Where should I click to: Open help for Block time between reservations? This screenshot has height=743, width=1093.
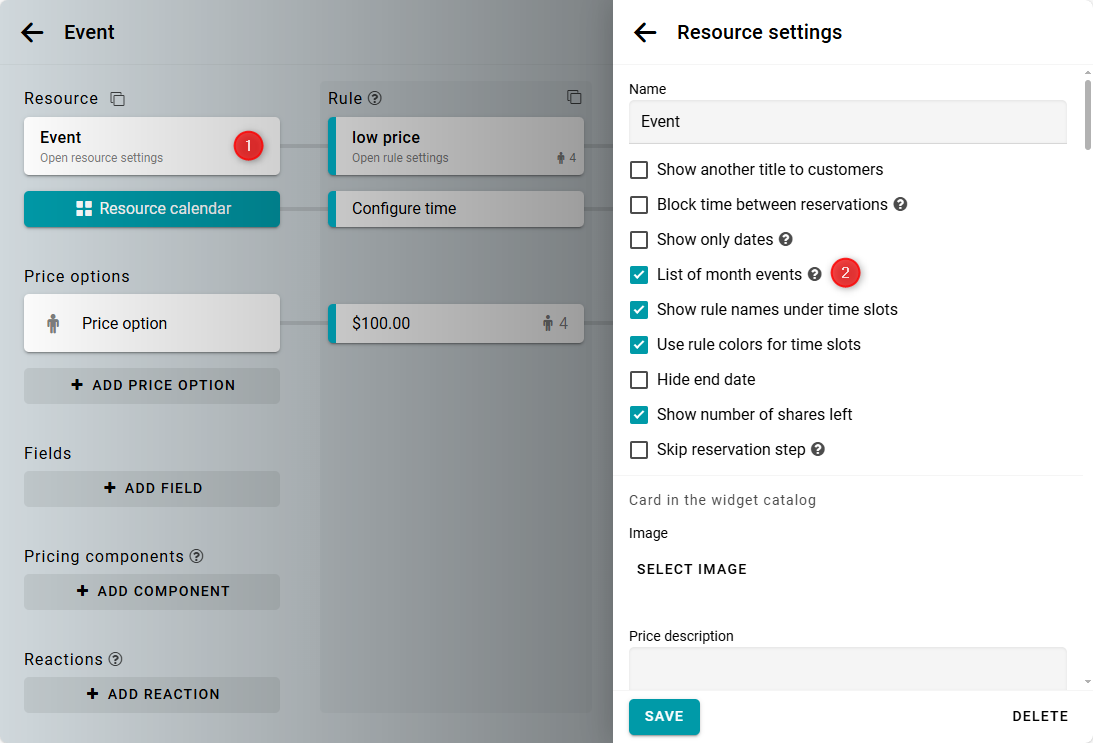(900, 205)
